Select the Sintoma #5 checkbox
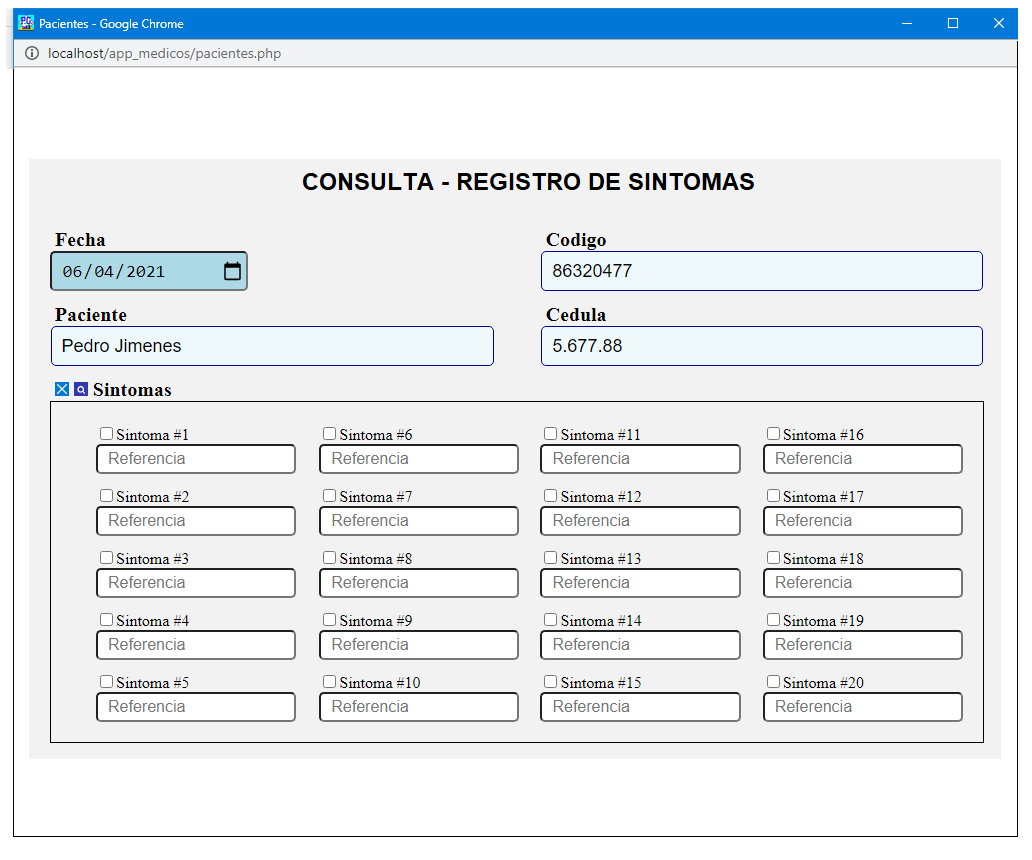This screenshot has height=860, width=1032. [x=106, y=681]
